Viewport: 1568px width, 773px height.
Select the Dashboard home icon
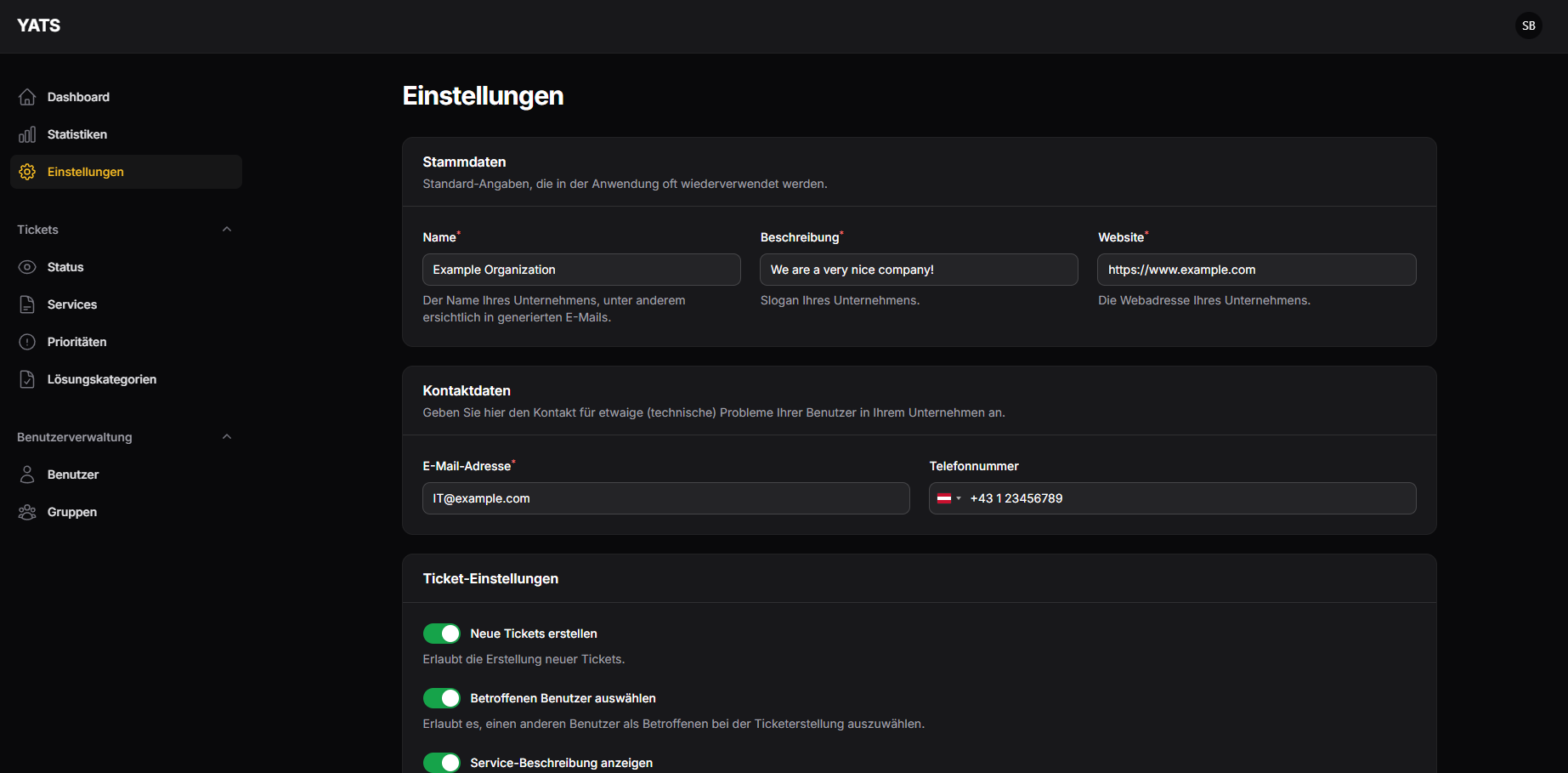point(26,96)
